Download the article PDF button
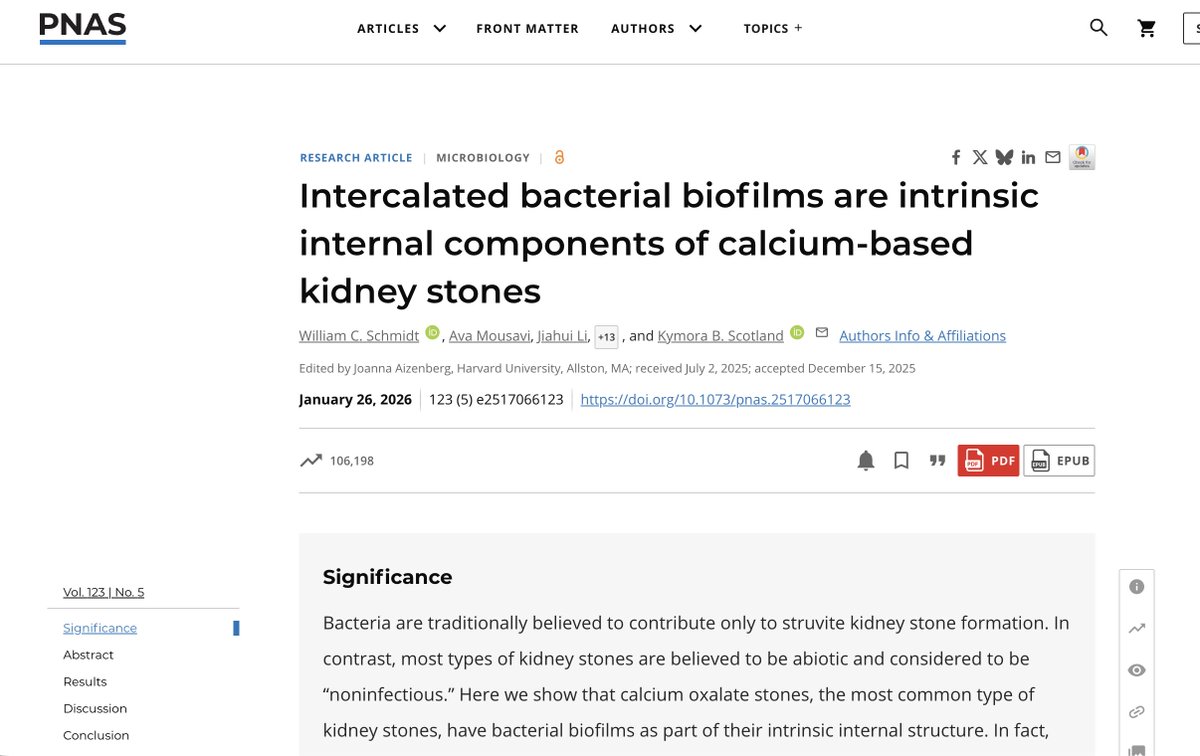1200x756 pixels. pos(988,460)
